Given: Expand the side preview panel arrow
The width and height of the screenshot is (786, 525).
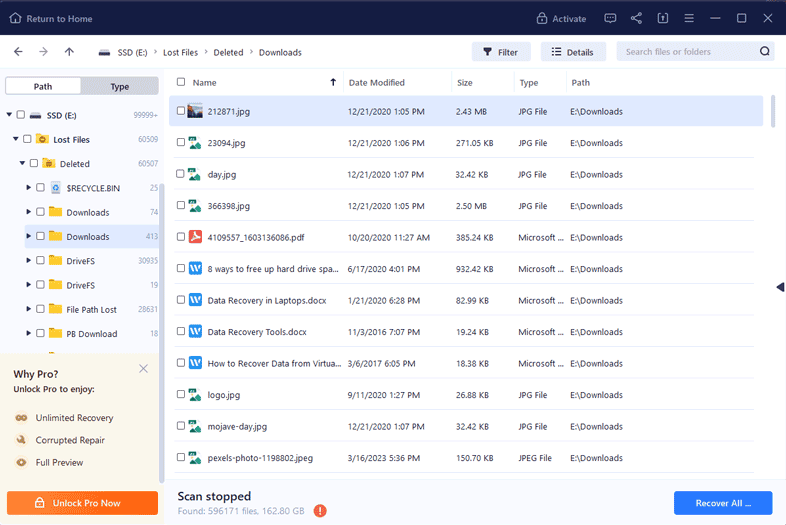Looking at the screenshot, I should tap(780, 287).
